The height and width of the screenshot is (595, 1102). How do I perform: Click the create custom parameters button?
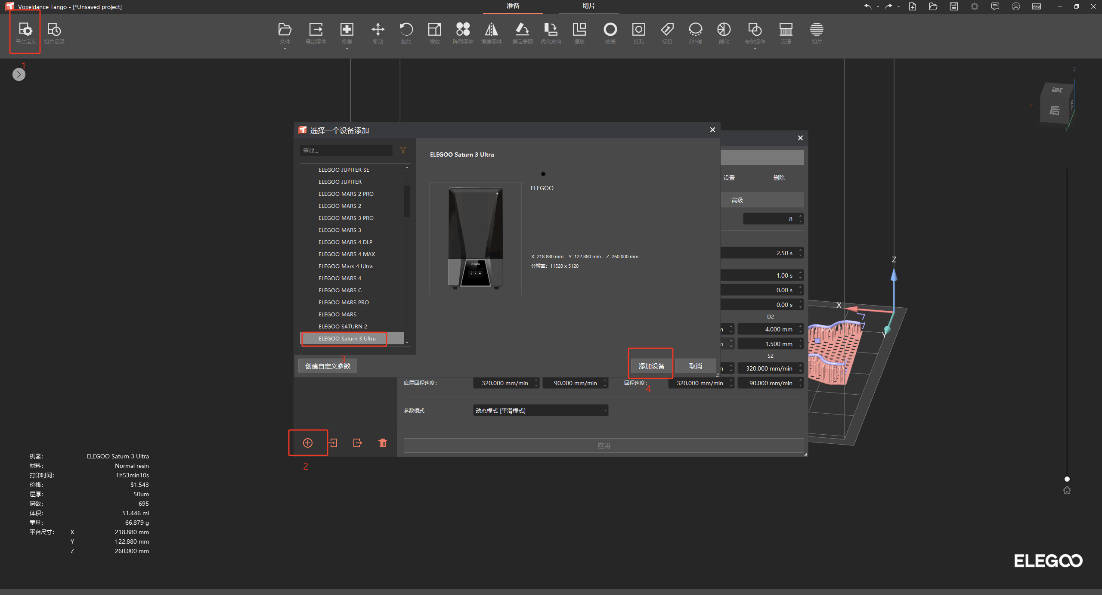coord(328,366)
